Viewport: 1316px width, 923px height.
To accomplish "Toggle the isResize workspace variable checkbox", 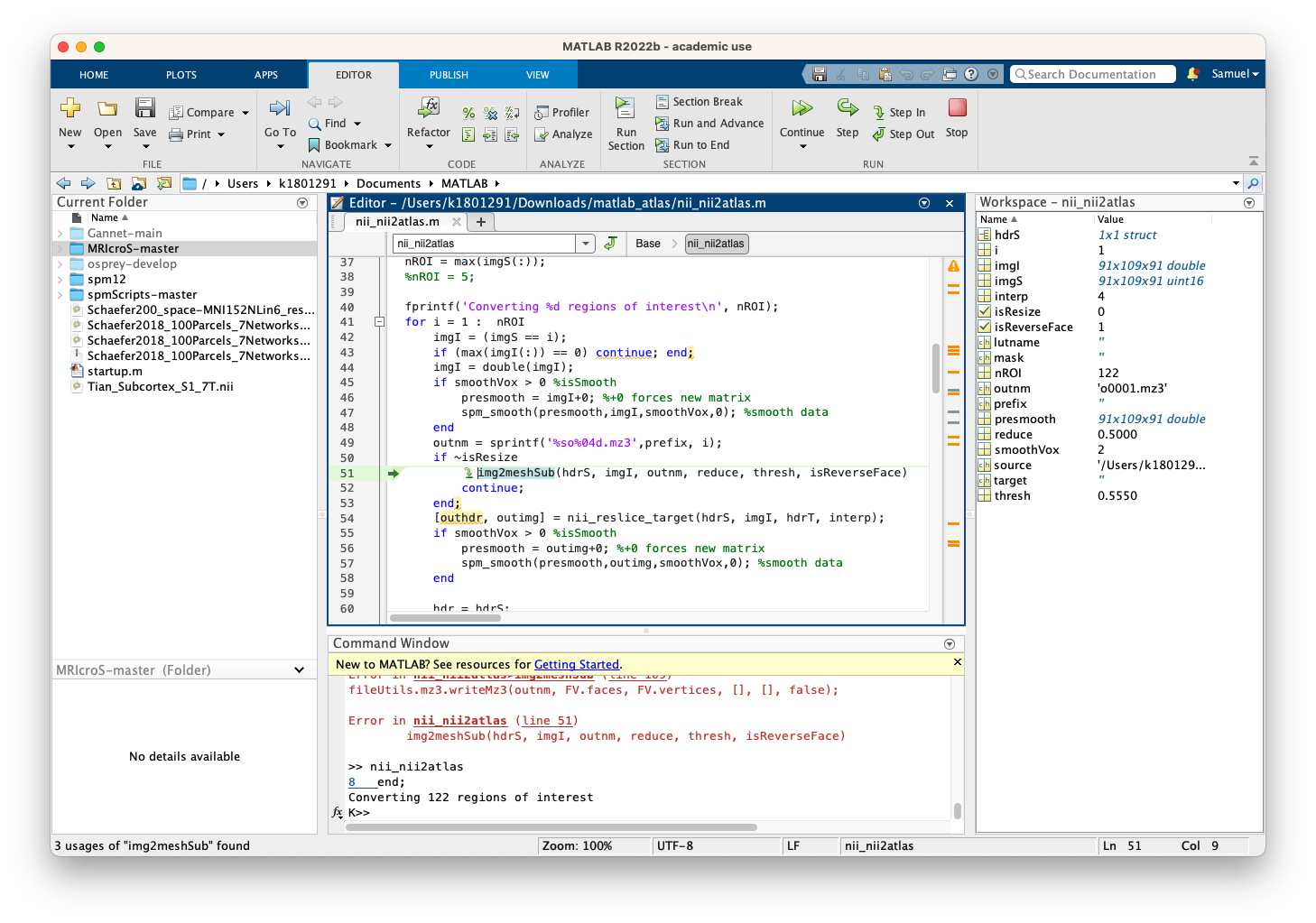I will click(985, 311).
